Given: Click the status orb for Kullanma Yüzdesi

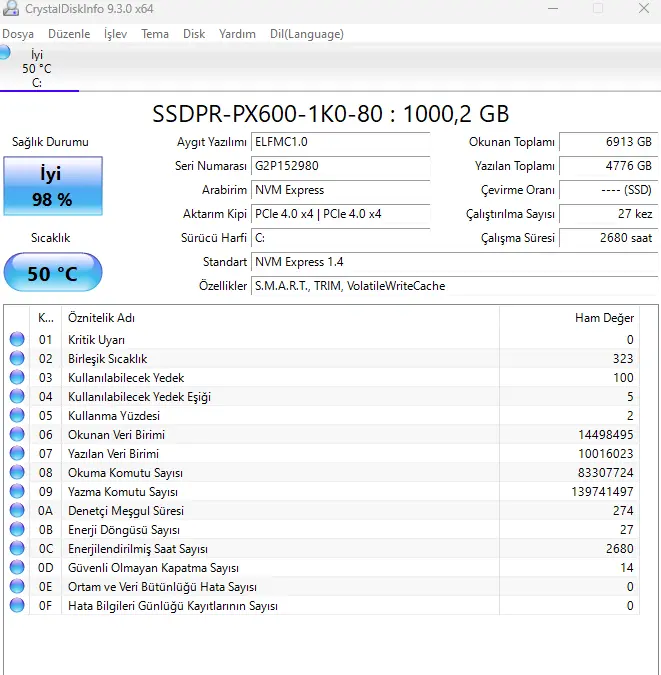Looking at the screenshot, I should 17,415.
